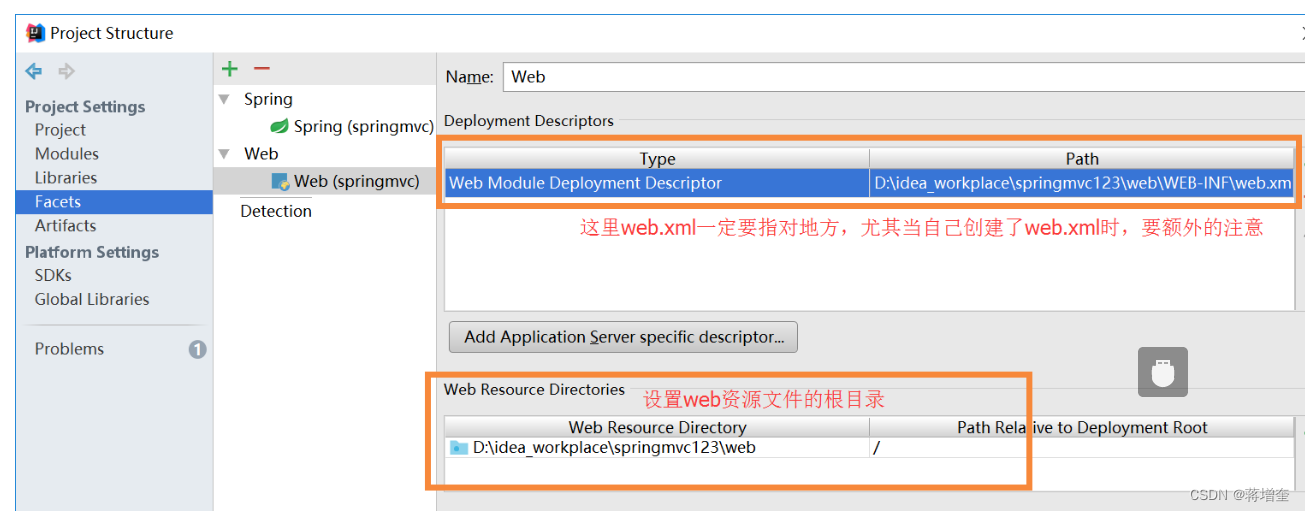
Task: Select Web Module Deployment Descriptor cell
Action: click(657, 183)
